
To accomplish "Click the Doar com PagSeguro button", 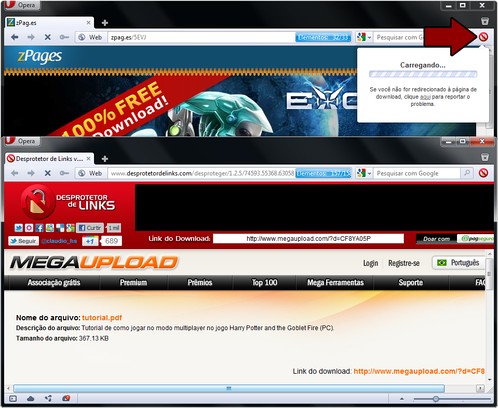I will click(x=455, y=239).
